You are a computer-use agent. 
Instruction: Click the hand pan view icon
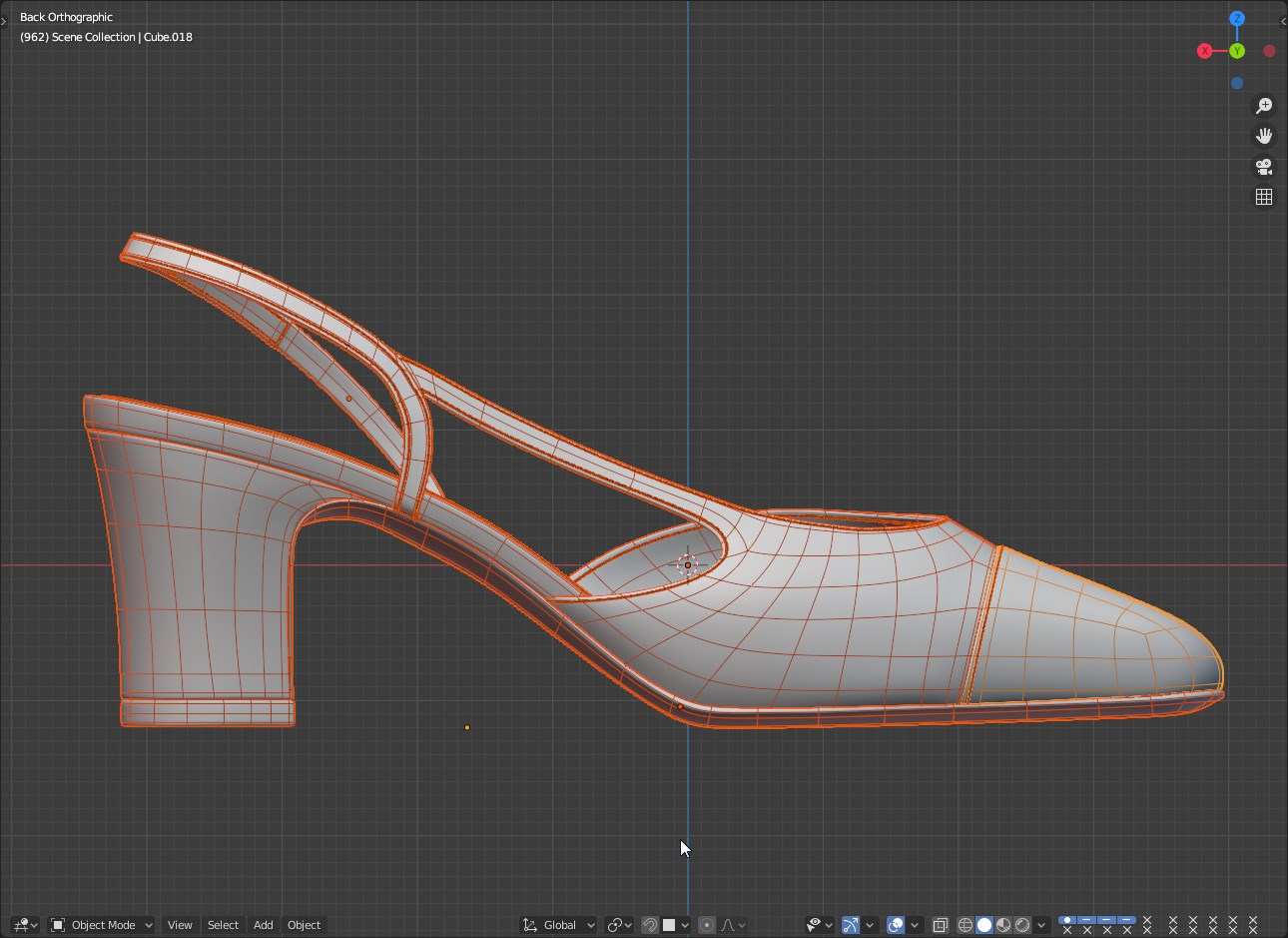pyautogui.click(x=1264, y=136)
